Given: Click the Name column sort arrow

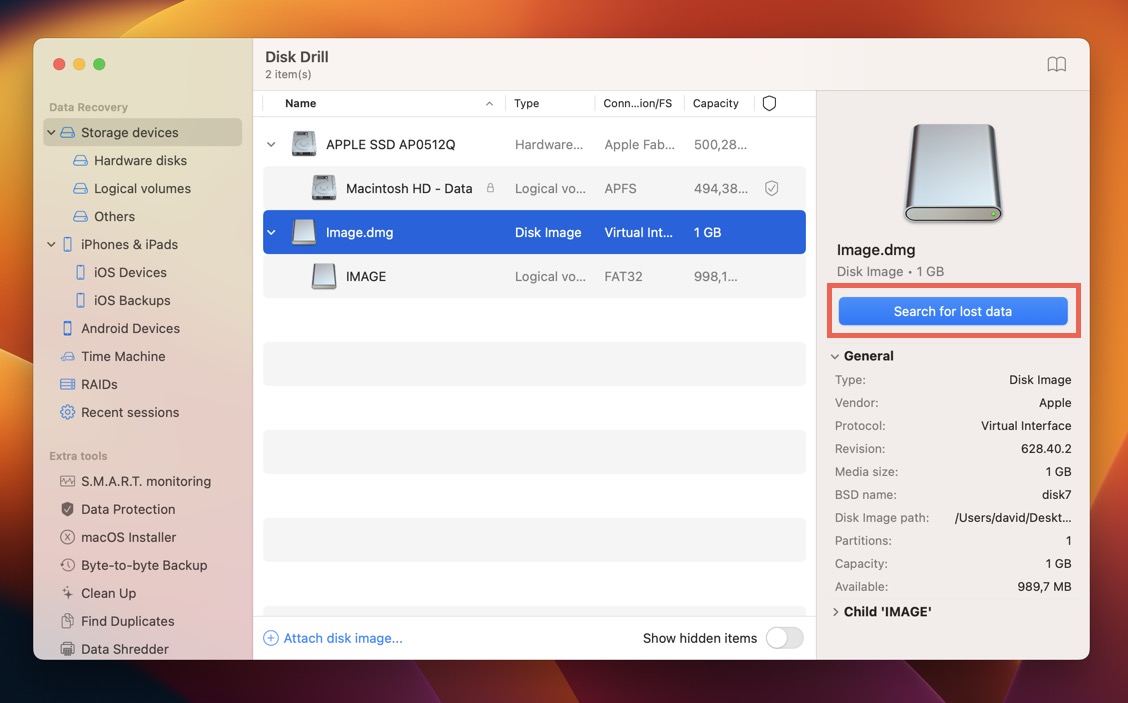Looking at the screenshot, I should click(x=489, y=104).
